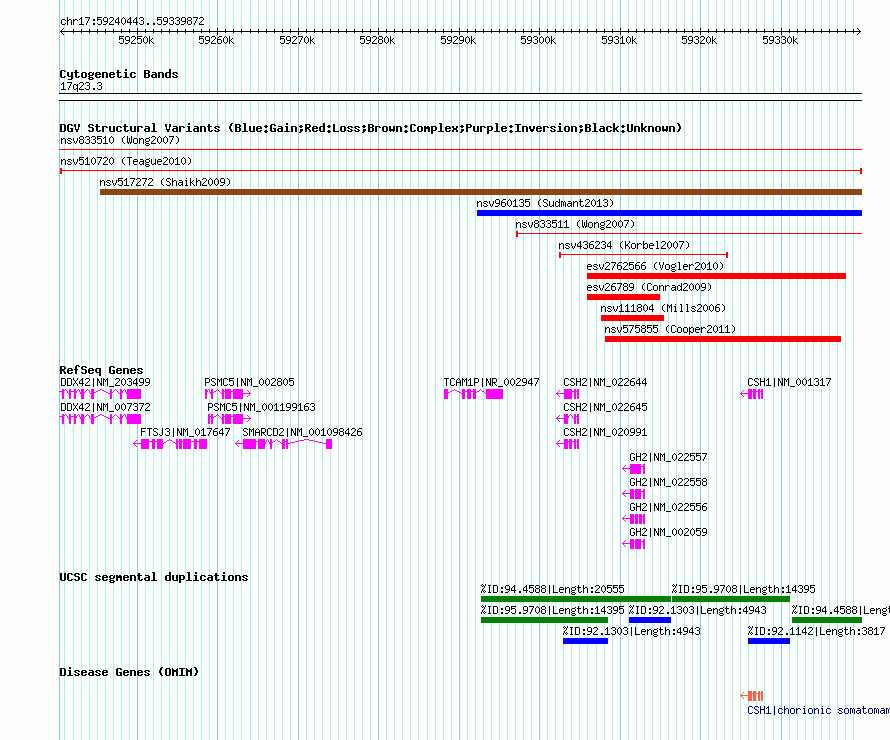Screen dimensions: 890x740
Task: Click third-row blue duplication bar %ID:92.1303 Length:4943
Action: pos(585,641)
